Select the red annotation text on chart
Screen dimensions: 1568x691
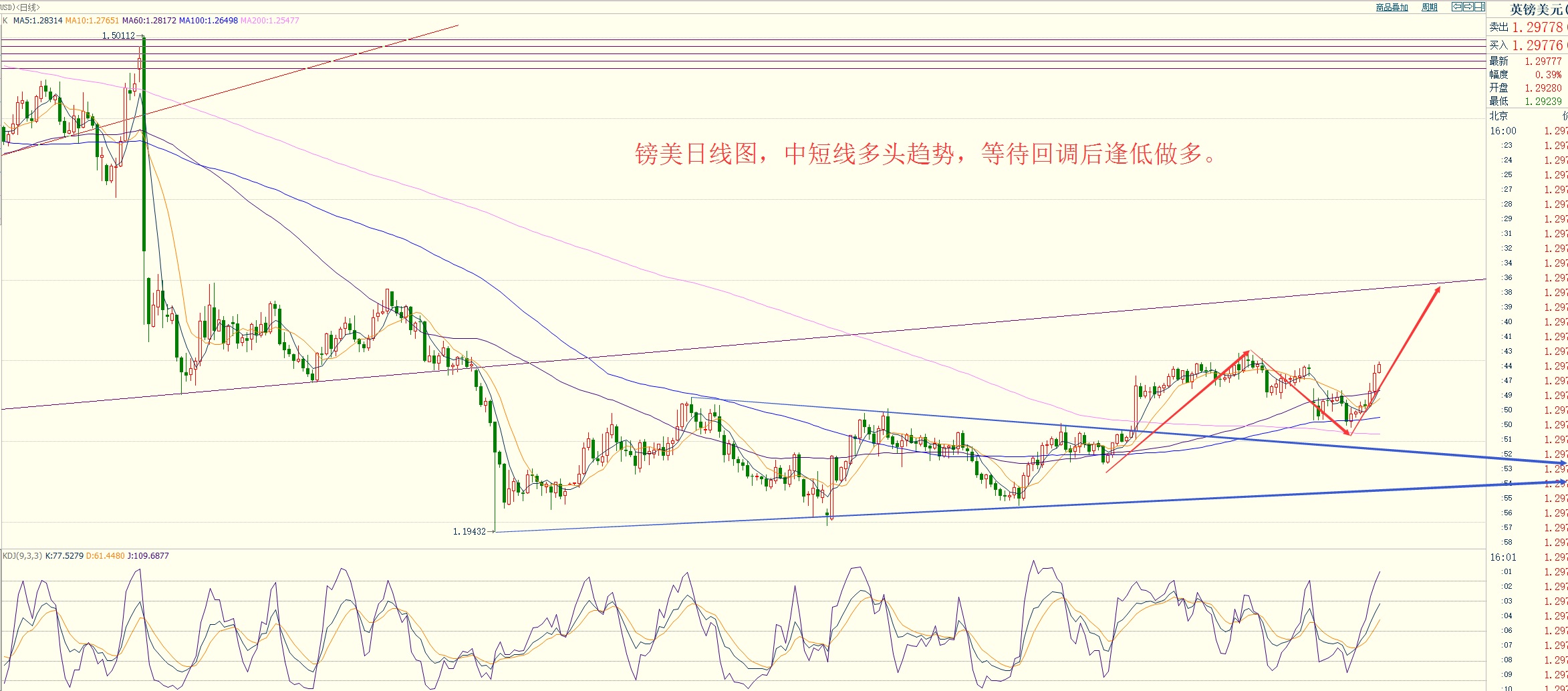point(925,154)
